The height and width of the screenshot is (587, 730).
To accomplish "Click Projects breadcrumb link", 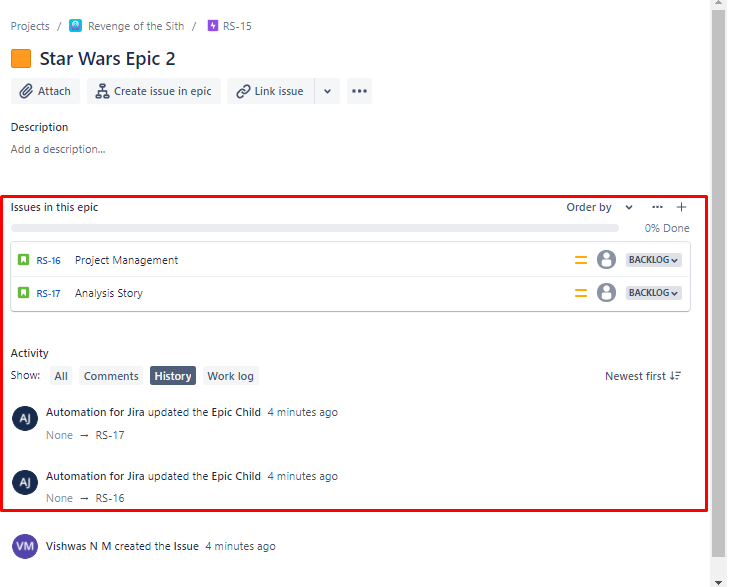I will [30, 26].
